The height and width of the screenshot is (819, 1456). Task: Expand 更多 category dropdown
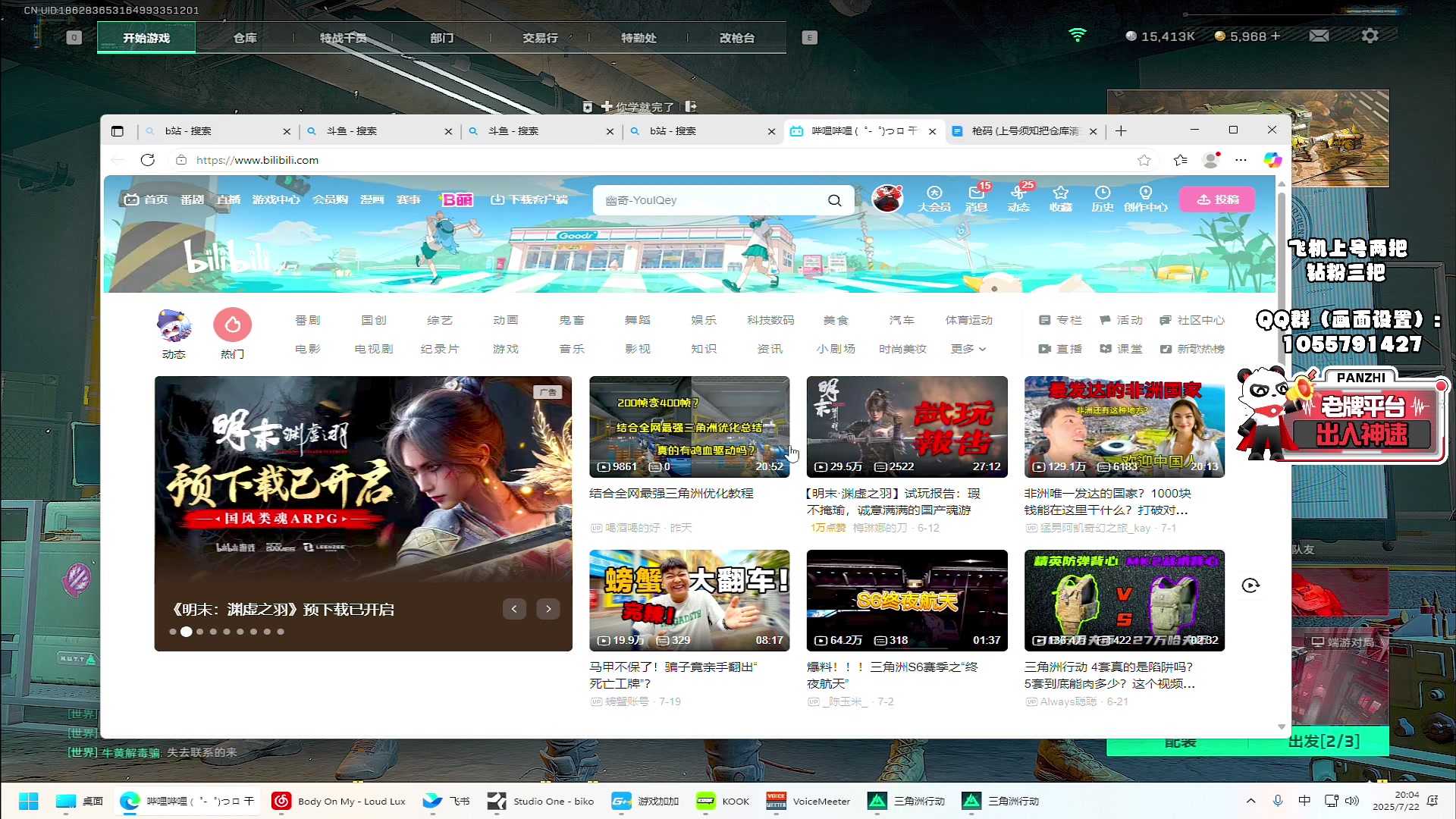(968, 349)
